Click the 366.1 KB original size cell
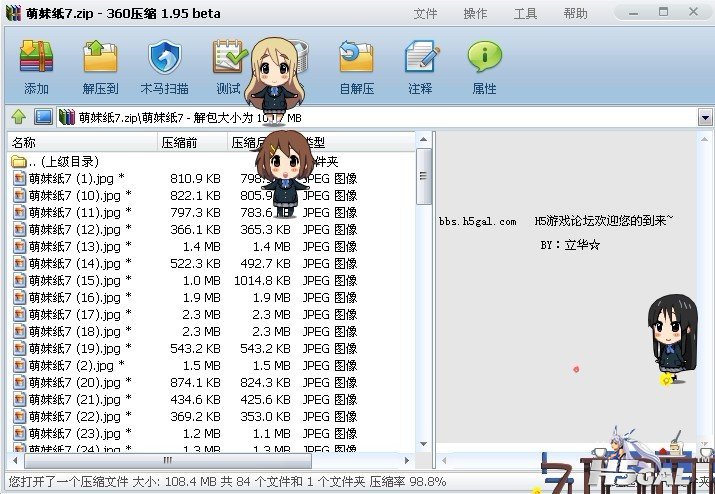Viewport: 715px width, 494px height. point(195,229)
